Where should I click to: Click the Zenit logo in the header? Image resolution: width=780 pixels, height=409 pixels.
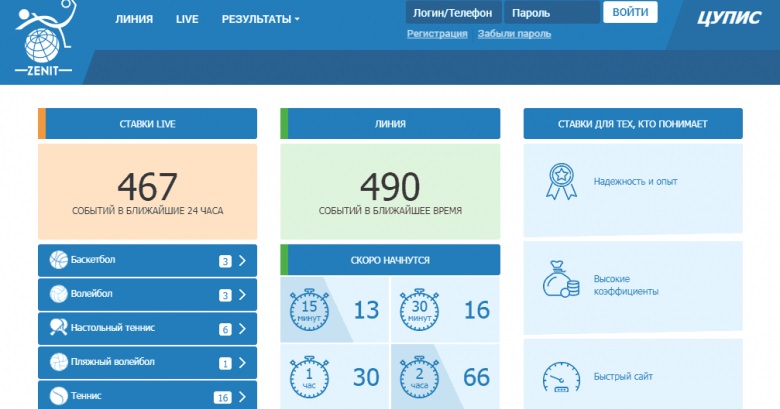pyautogui.click(x=44, y=41)
